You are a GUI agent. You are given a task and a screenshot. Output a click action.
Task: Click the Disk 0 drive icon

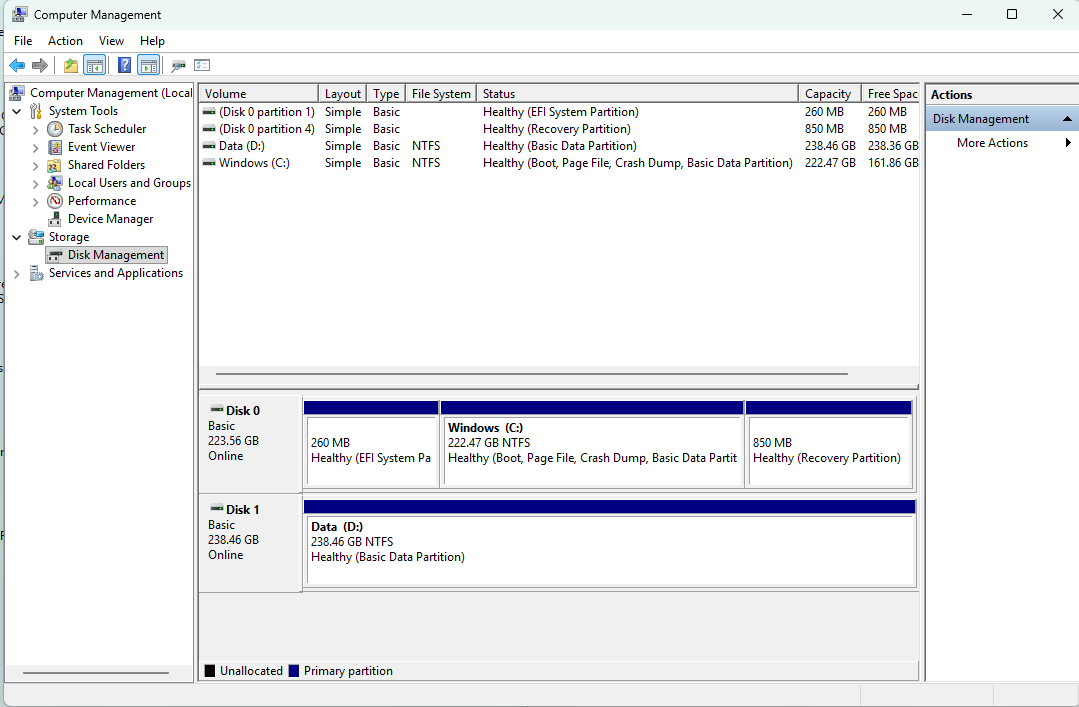(x=217, y=410)
